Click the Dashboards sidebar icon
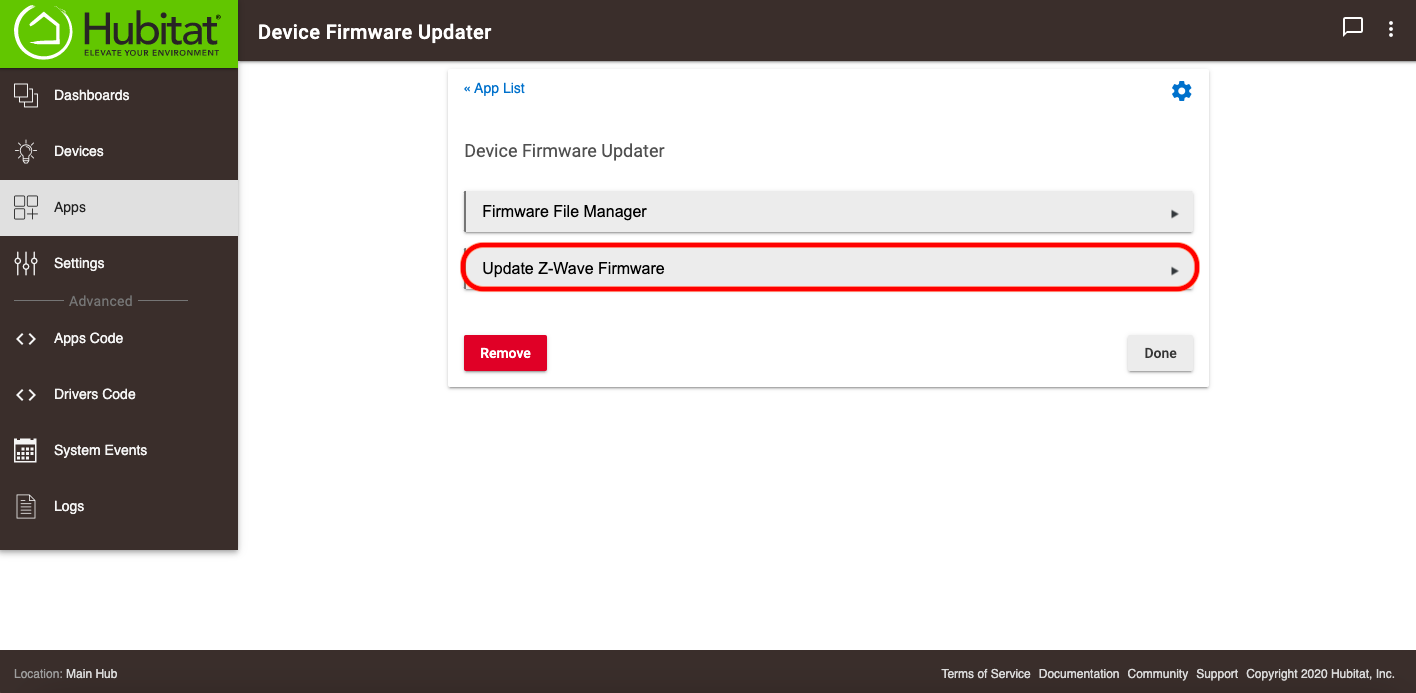This screenshot has height=693, width=1416. [26, 95]
